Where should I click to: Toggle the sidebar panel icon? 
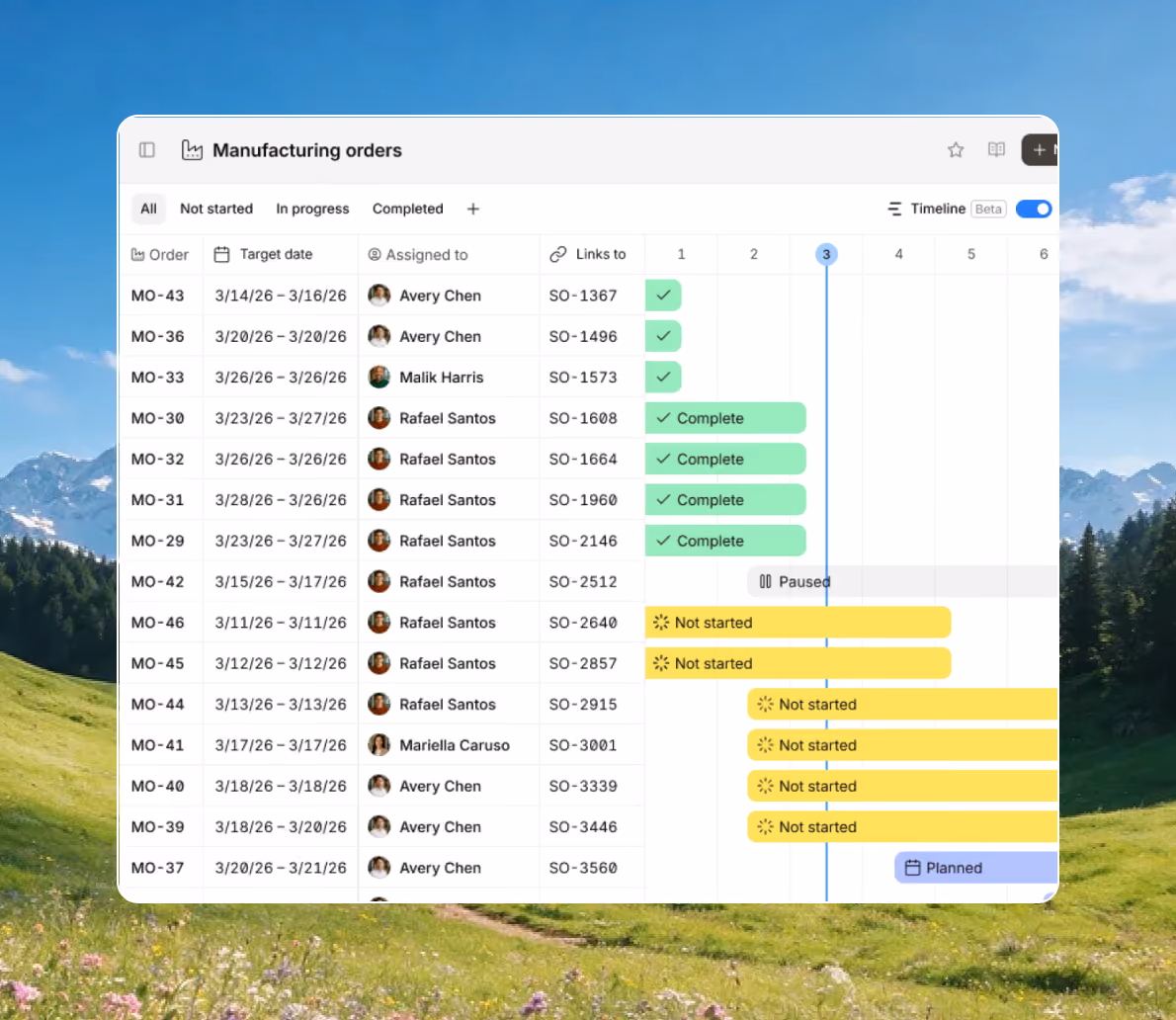click(147, 150)
